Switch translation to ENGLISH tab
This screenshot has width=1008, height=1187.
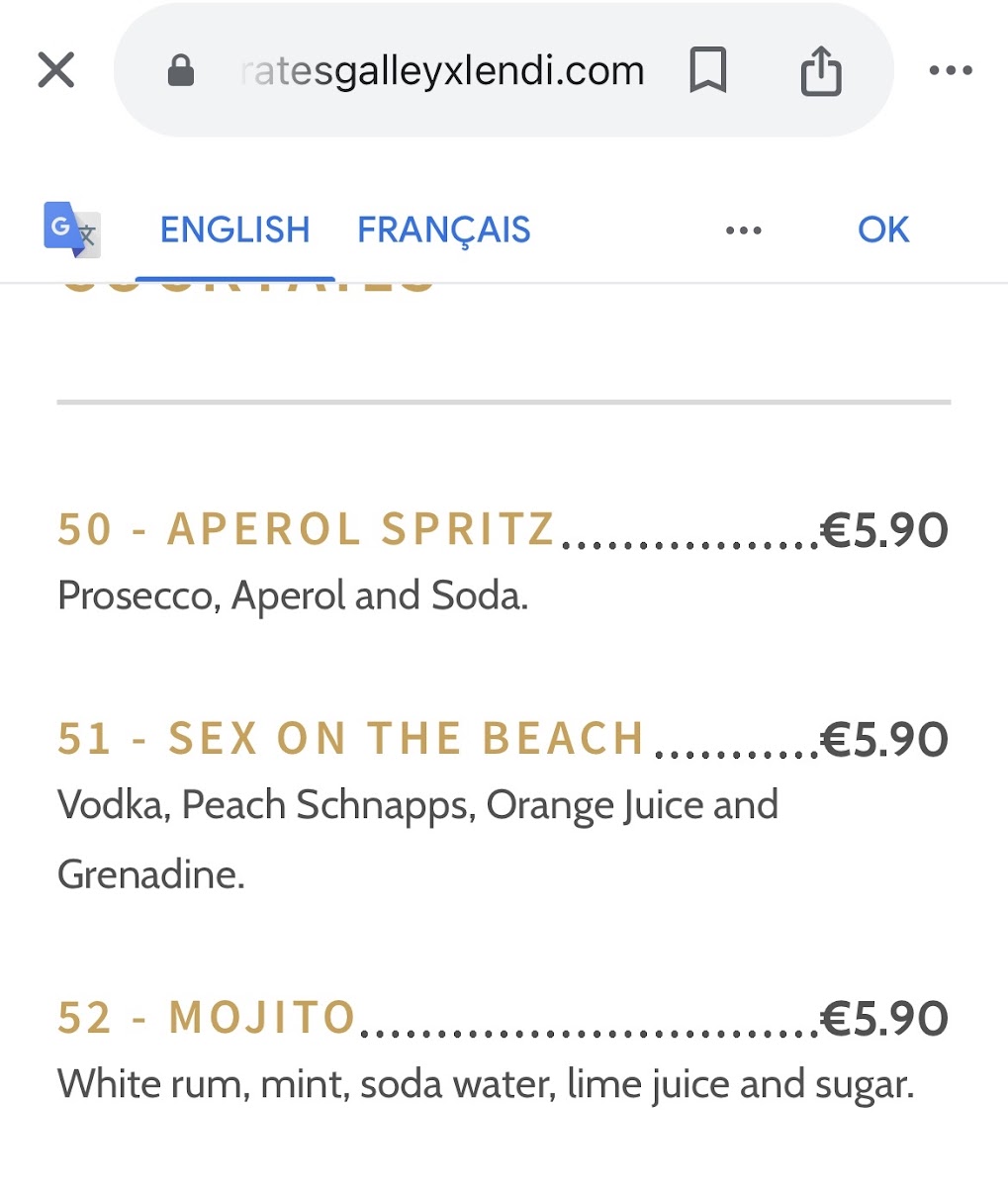235,229
